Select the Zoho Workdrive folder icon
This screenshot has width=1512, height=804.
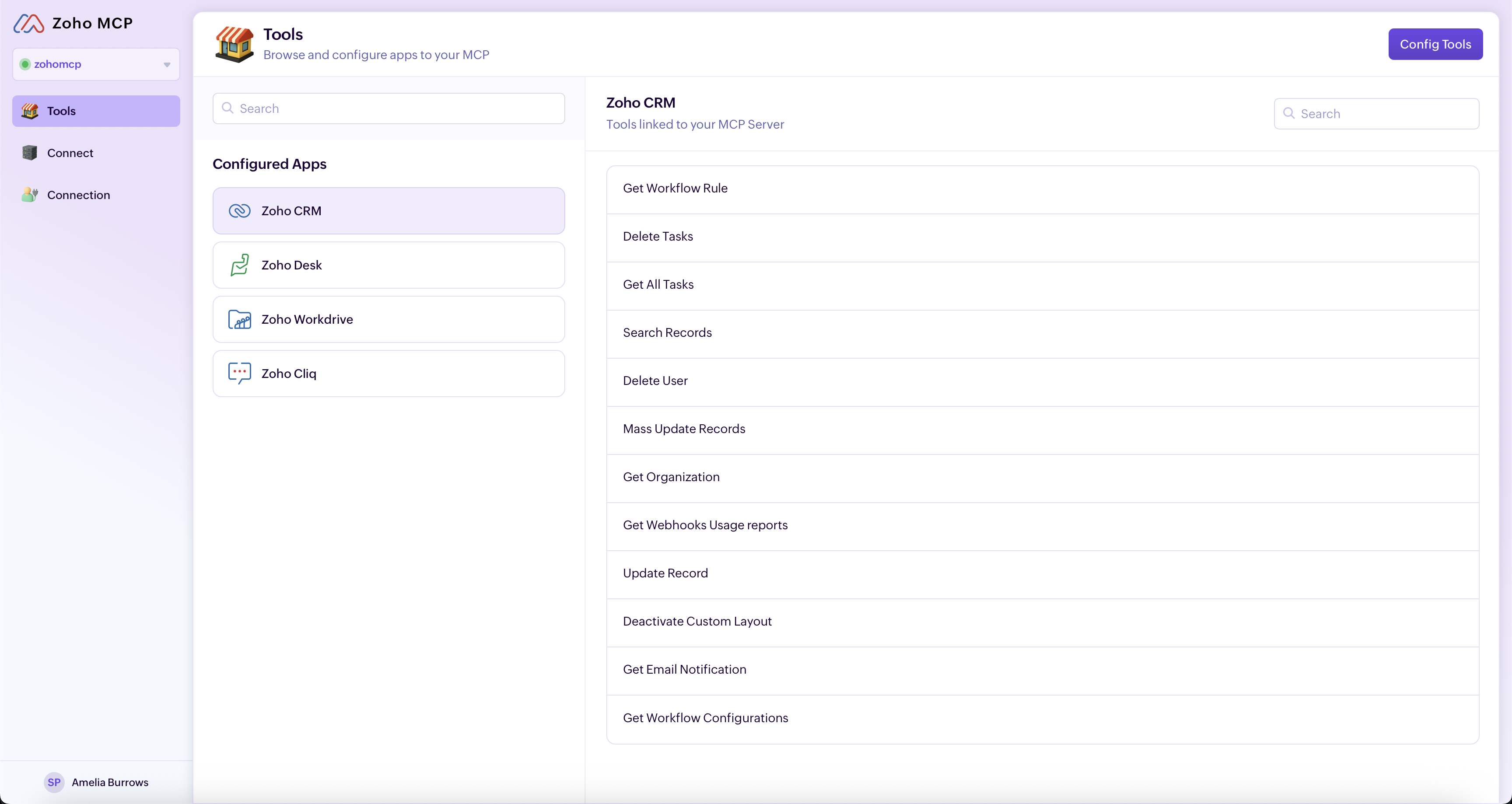(x=239, y=319)
